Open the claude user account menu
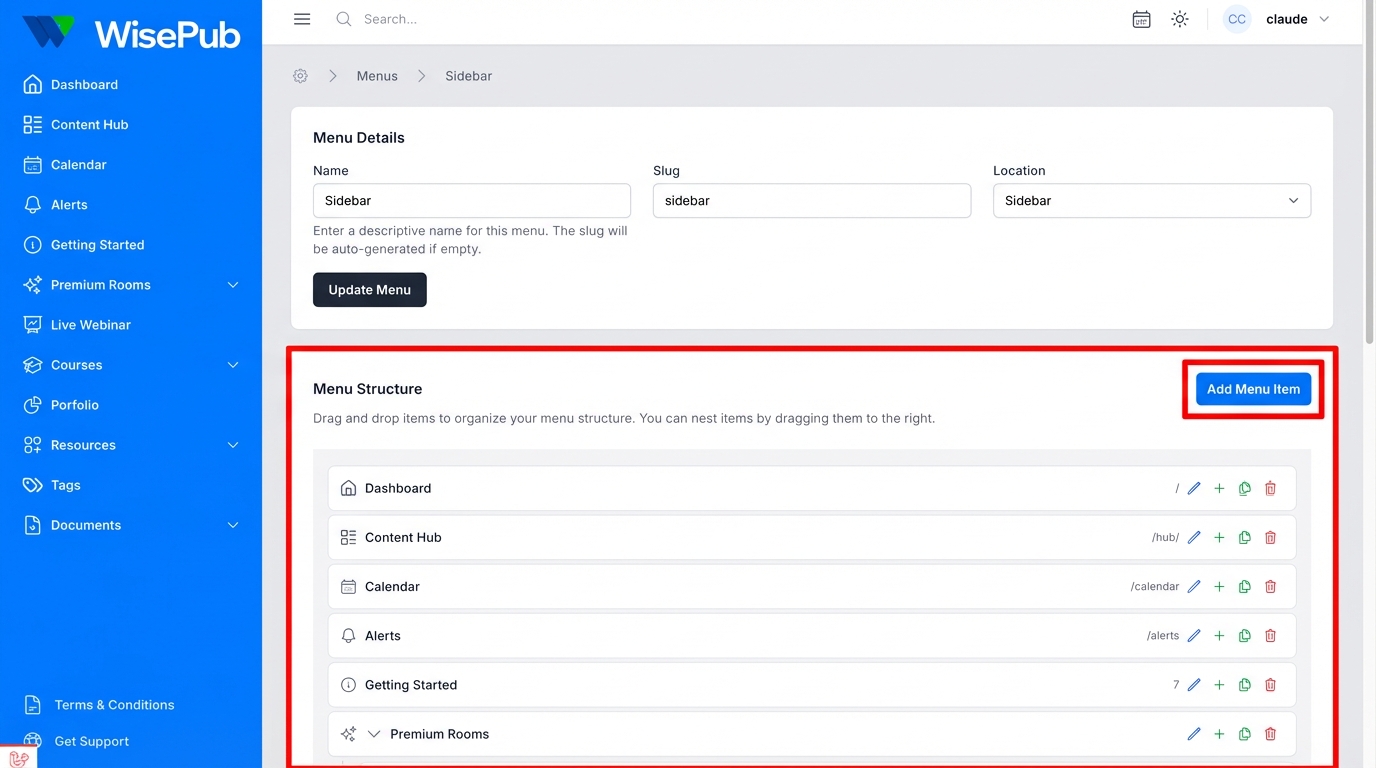Image resolution: width=1376 pixels, height=768 pixels. tap(1279, 19)
